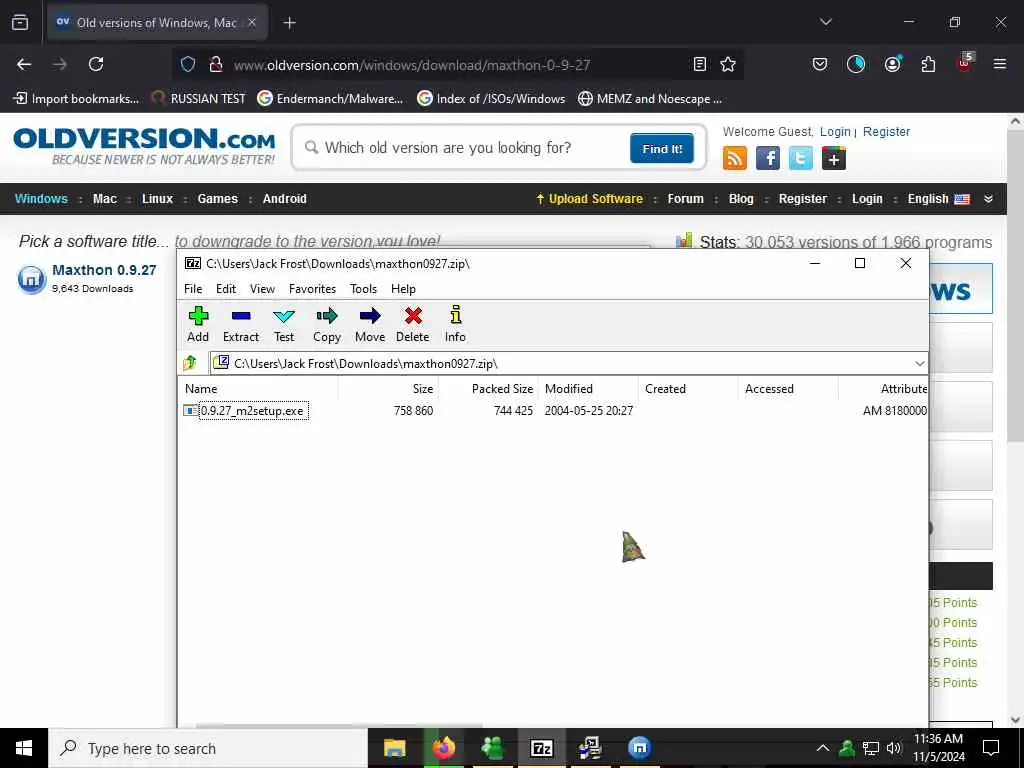Open the Maxthon 0.9.27 link

point(104,270)
